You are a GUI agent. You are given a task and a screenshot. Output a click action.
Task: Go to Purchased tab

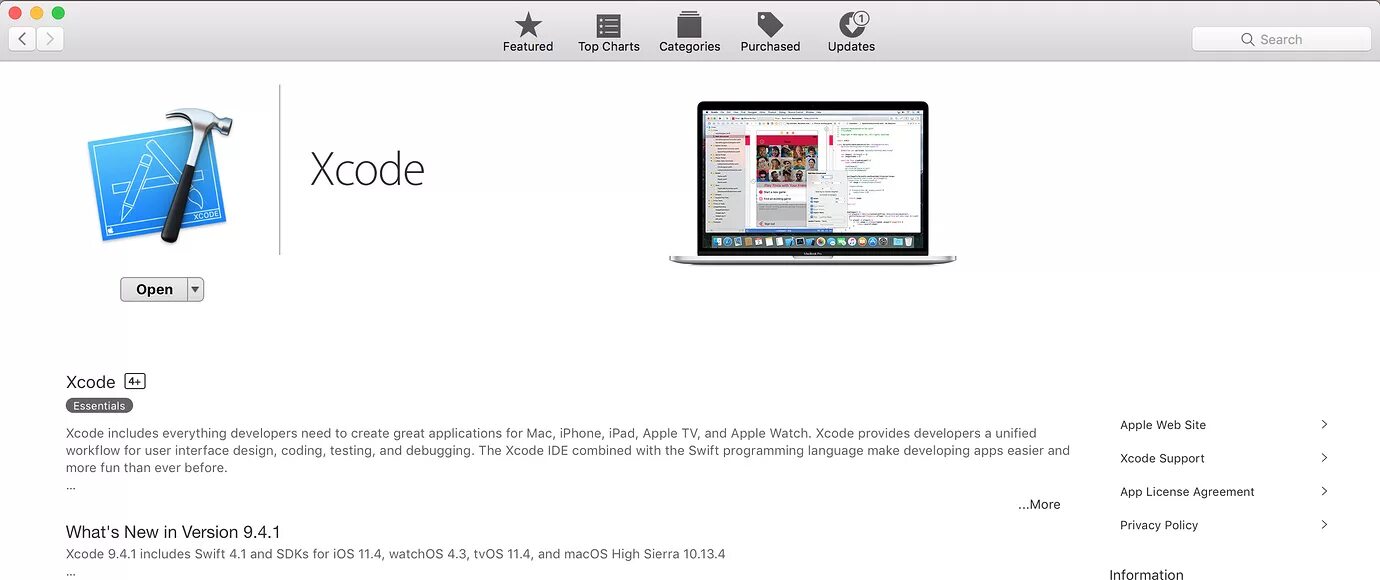click(770, 32)
